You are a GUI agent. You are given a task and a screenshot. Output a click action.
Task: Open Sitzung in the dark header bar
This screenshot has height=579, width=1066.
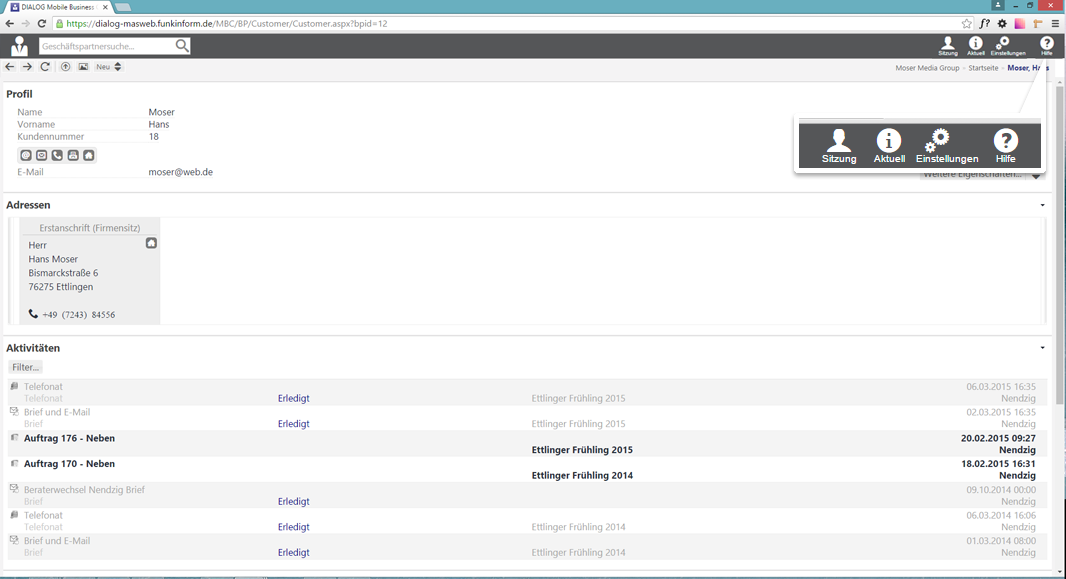coord(948,46)
